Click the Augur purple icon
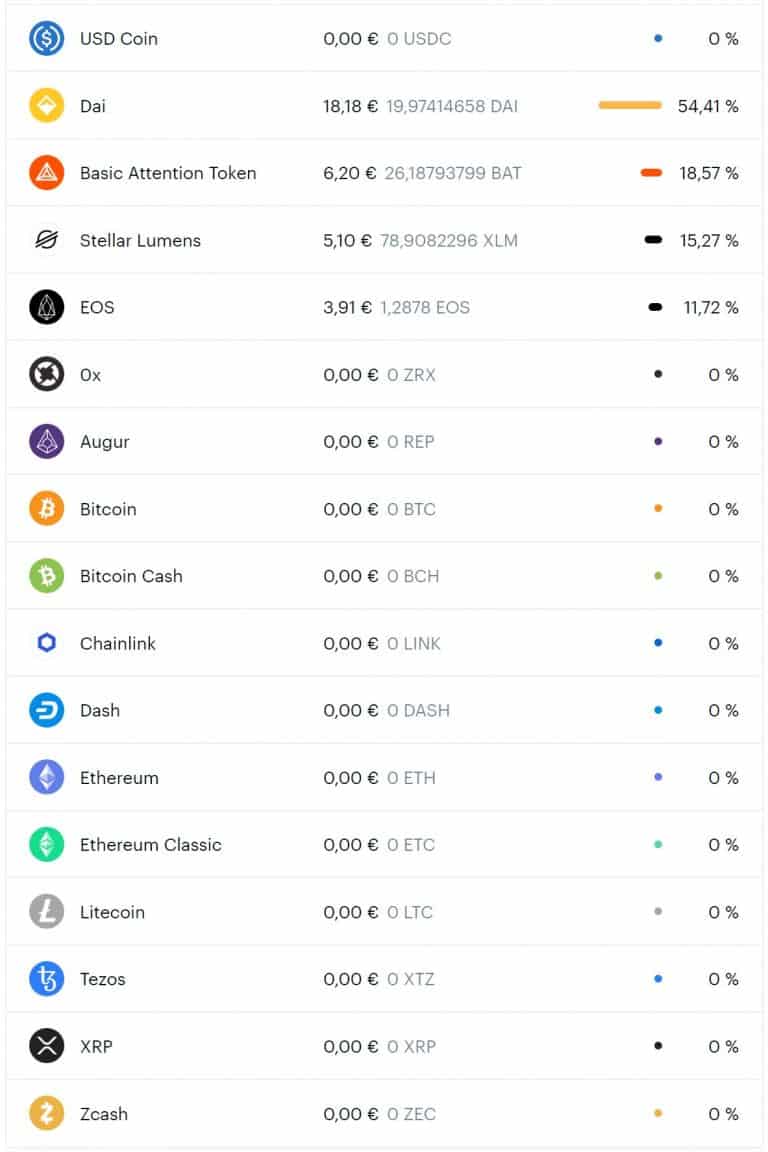The width and height of the screenshot is (768, 1152). (46, 442)
